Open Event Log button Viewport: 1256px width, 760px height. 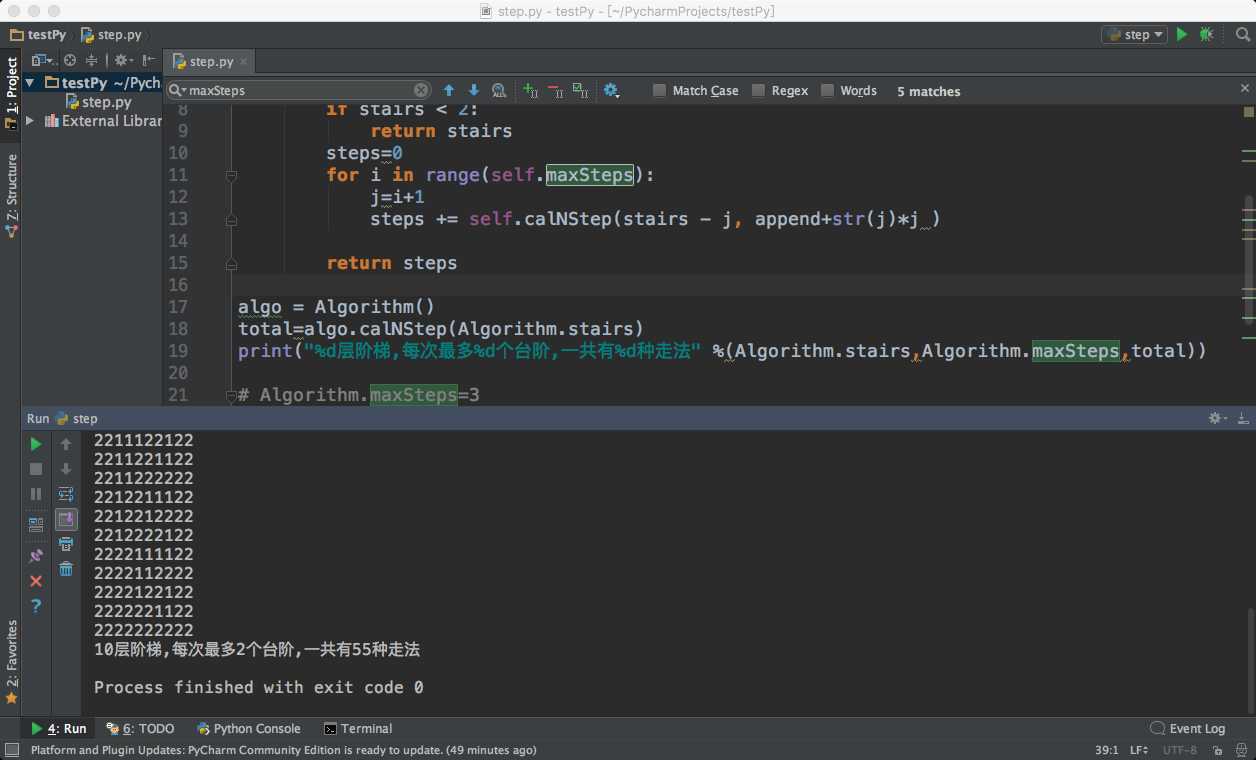pos(1188,729)
